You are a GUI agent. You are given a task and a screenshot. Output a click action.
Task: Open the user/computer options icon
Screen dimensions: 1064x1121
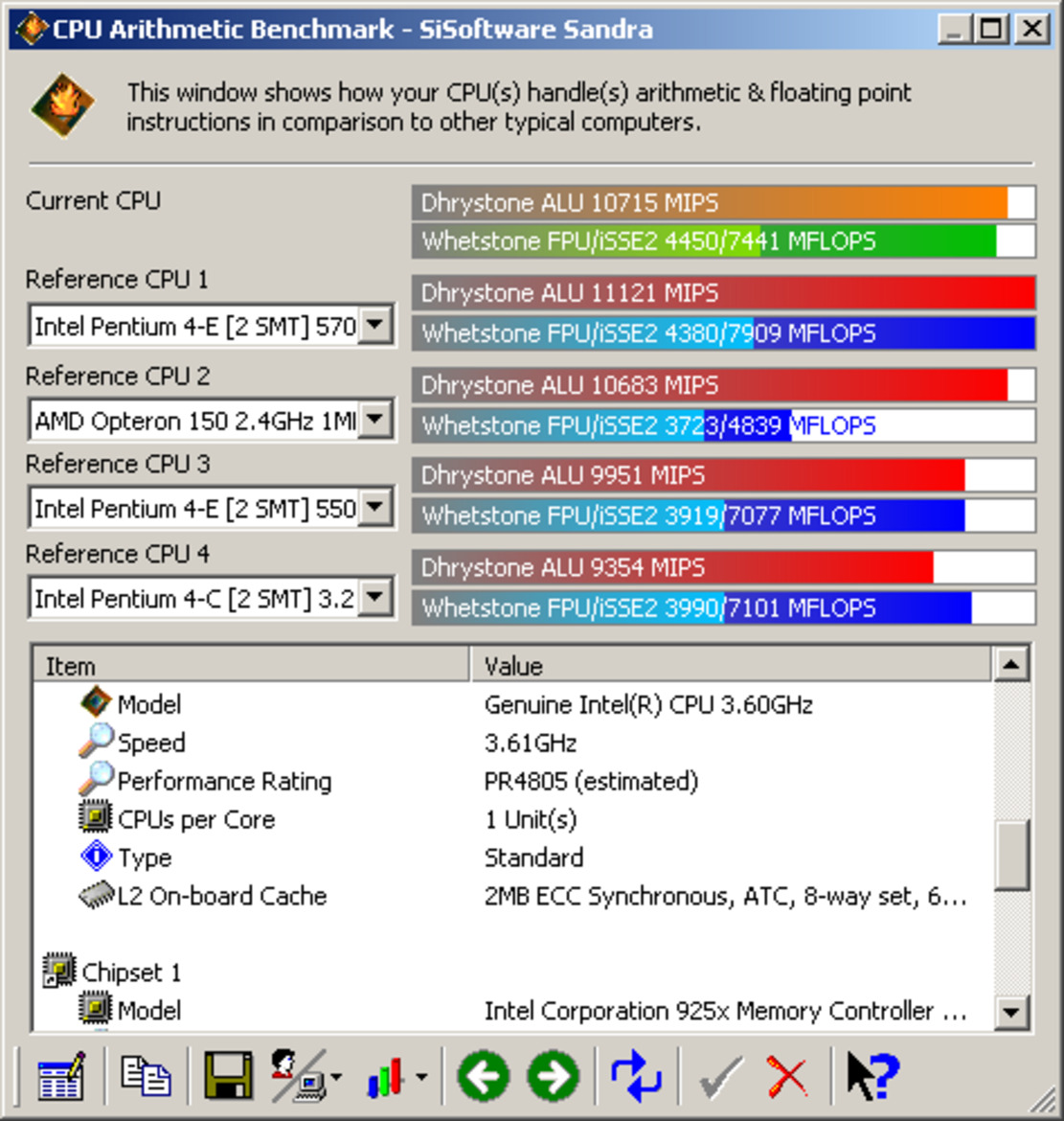299,1075
